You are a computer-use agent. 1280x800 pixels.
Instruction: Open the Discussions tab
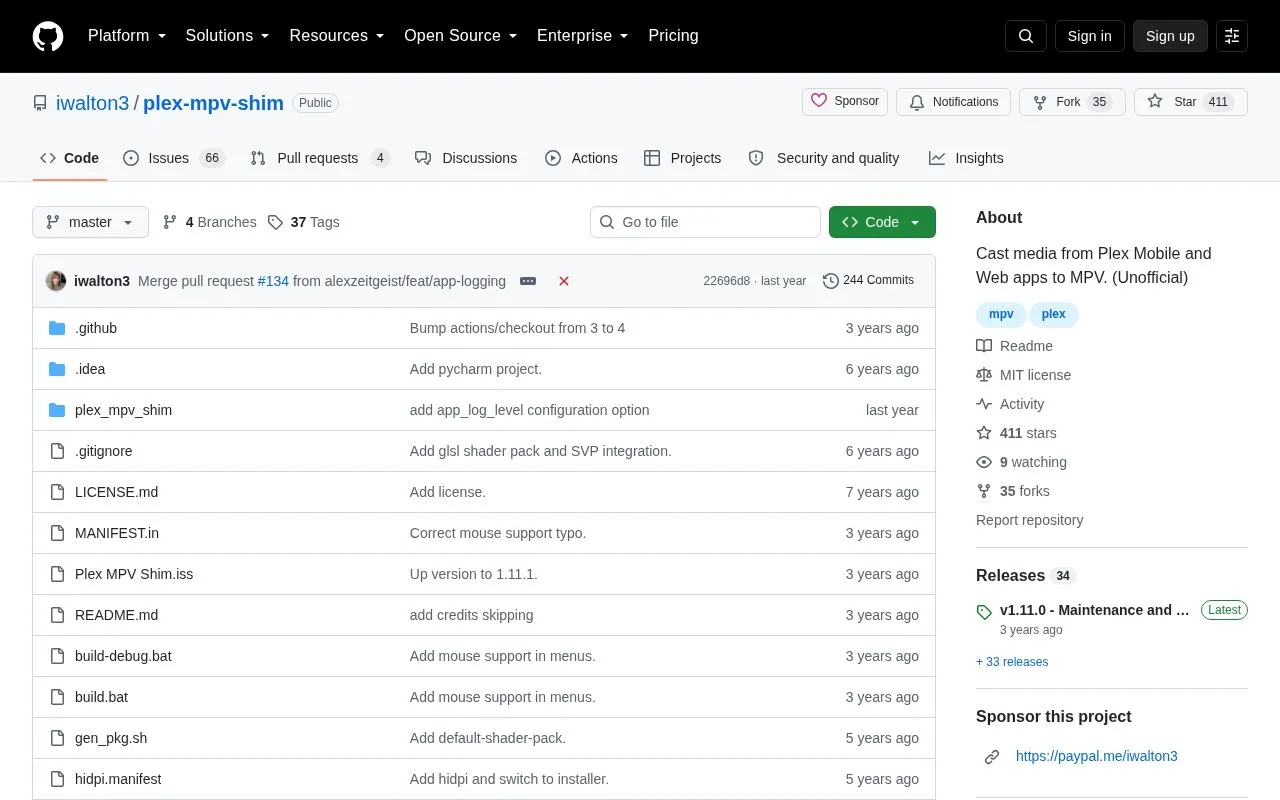tap(466, 158)
